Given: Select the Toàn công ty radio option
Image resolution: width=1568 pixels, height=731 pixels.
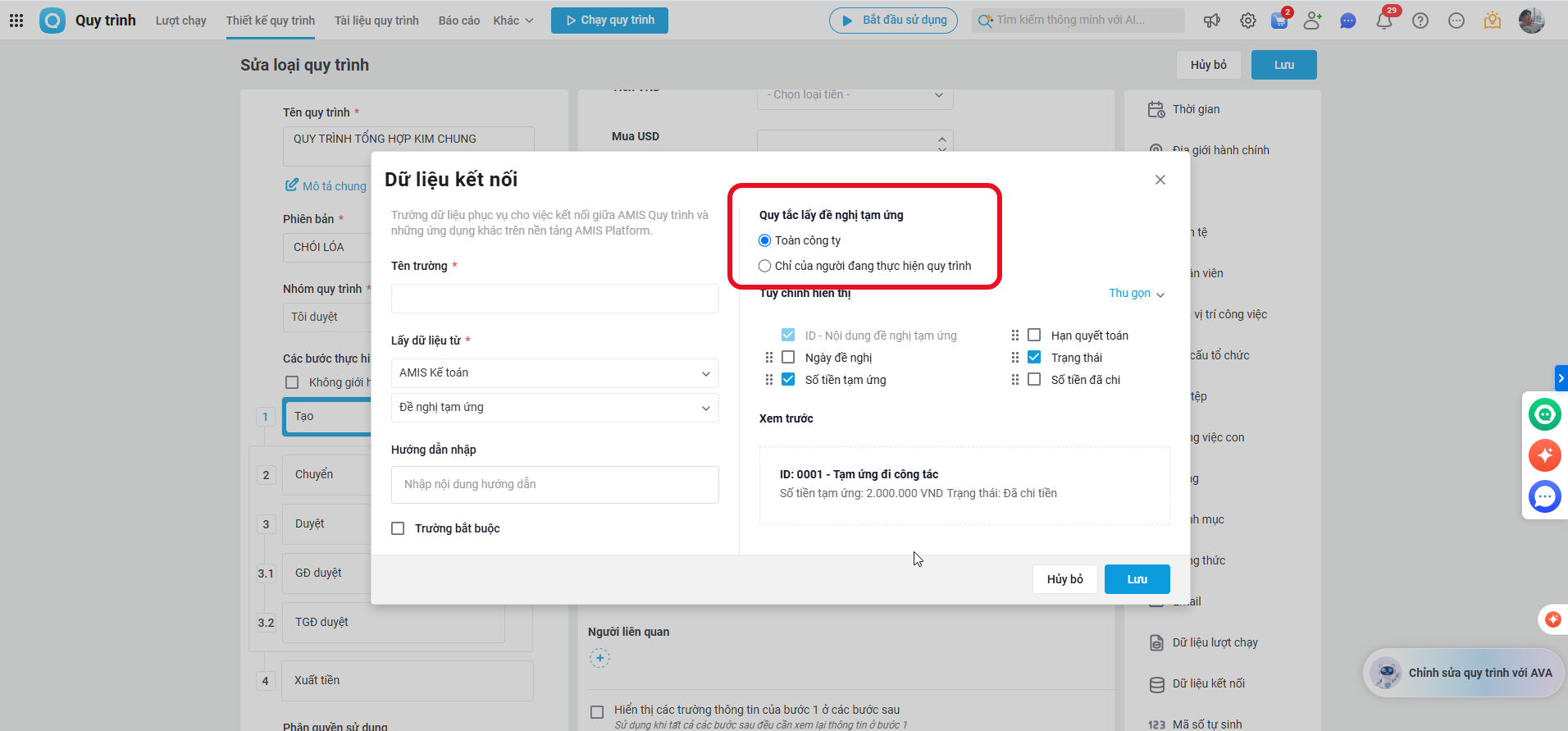Looking at the screenshot, I should point(765,240).
